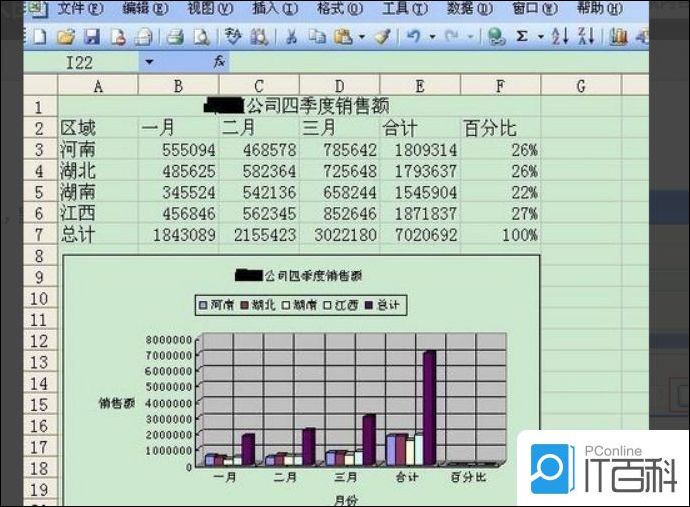The image size is (690, 507).
Task: Click the 百分比 header cell
Action: [x=500, y=129]
